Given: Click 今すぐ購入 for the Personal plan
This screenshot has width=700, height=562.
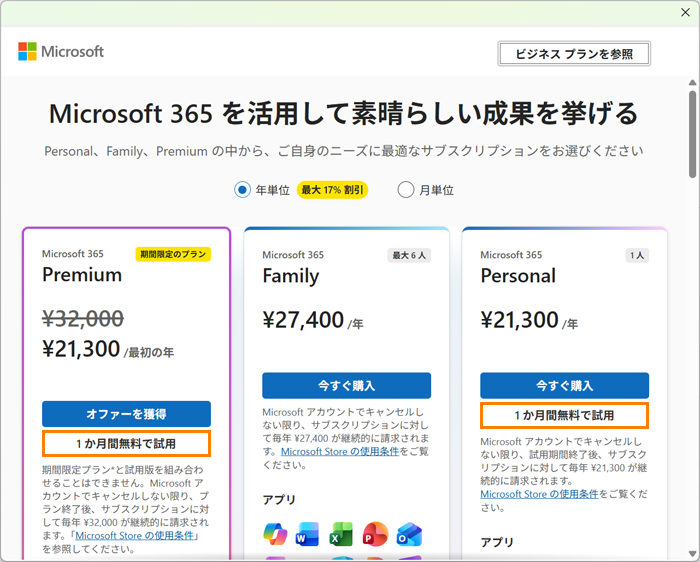Looking at the screenshot, I should [x=564, y=385].
